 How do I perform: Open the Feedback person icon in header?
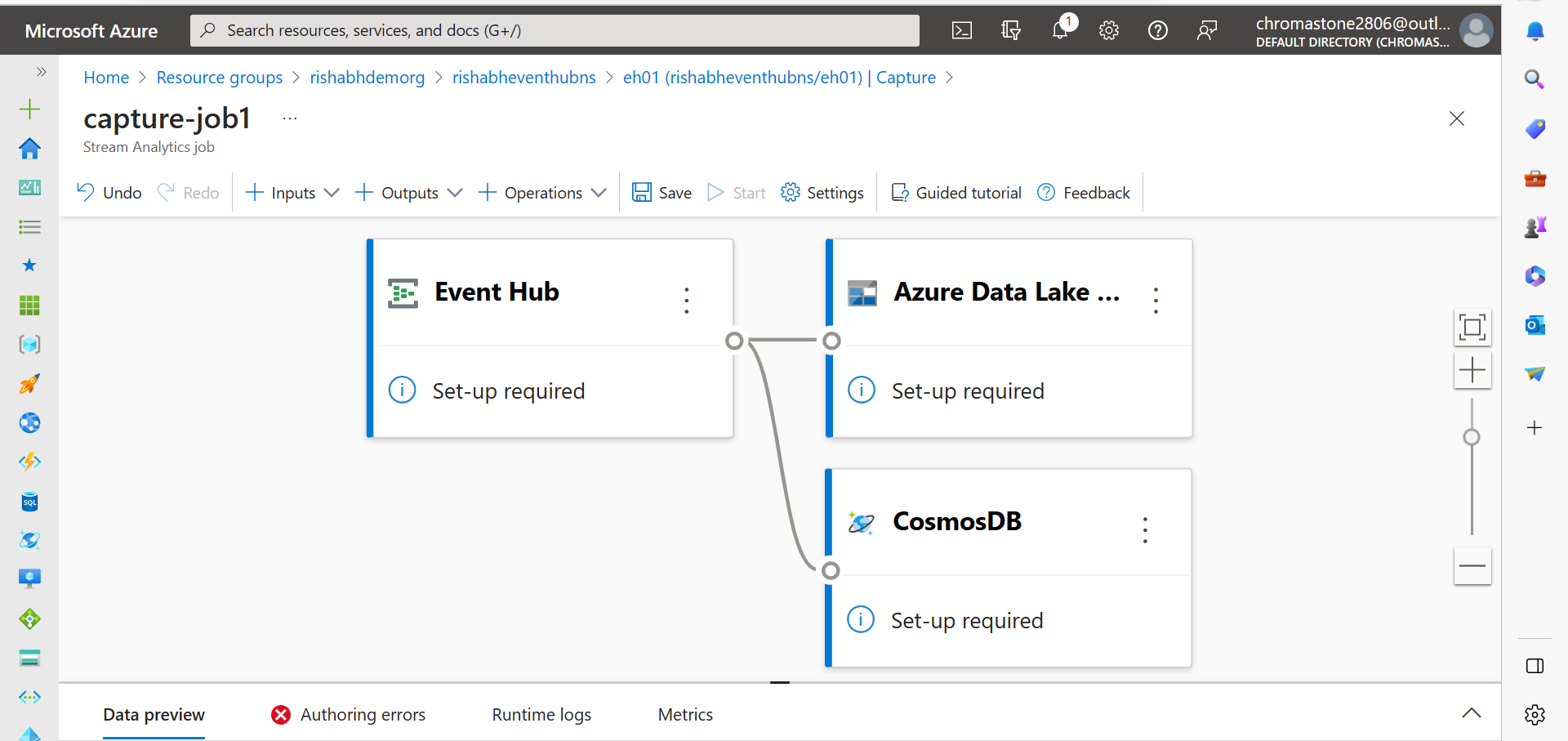(1207, 31)
